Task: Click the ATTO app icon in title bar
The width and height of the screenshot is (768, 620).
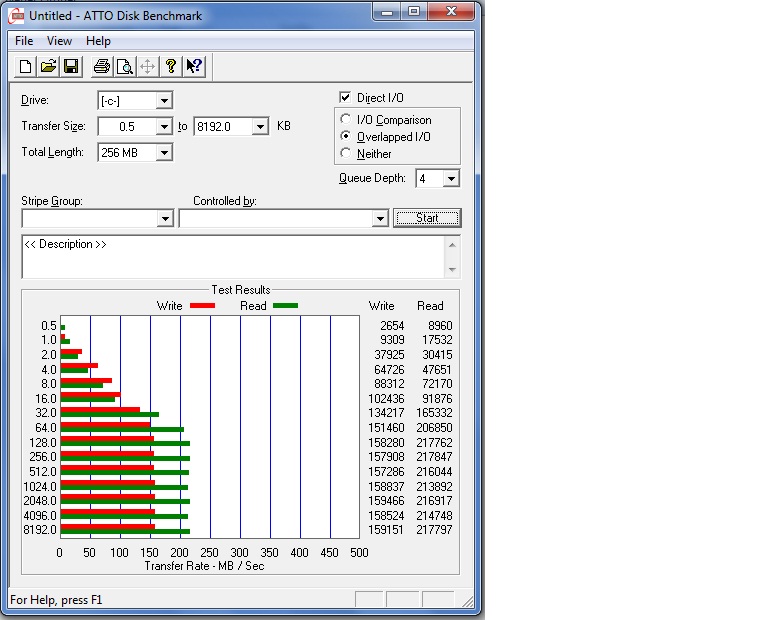Action: pos(17,16)
